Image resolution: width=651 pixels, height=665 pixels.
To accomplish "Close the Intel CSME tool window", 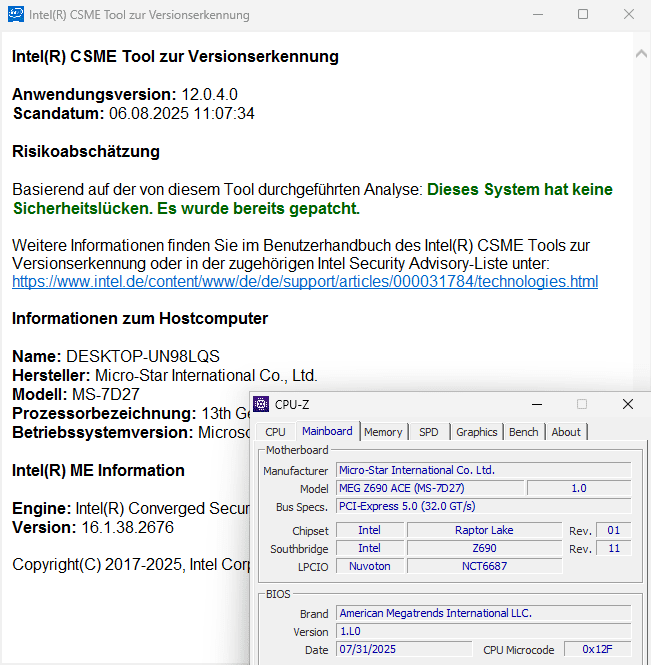I will pos(629,14).
